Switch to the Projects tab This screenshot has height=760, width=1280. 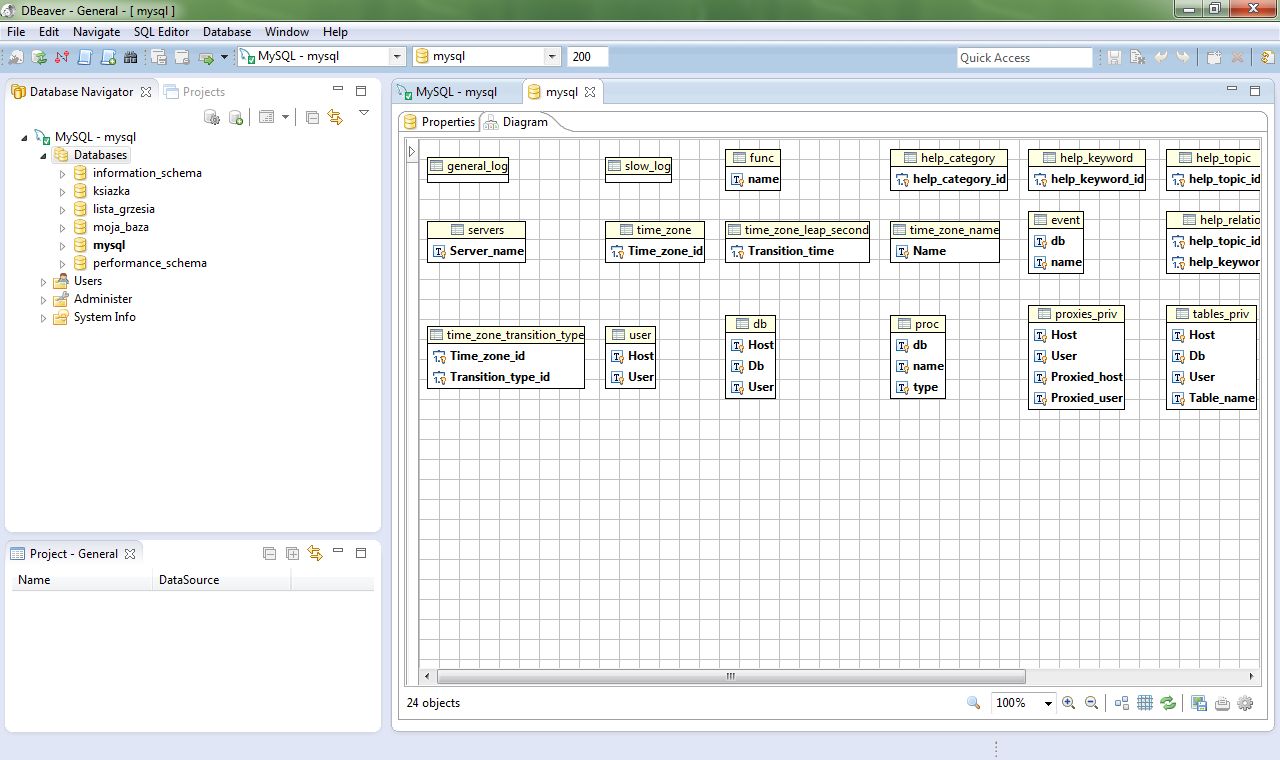pos(195,91)
